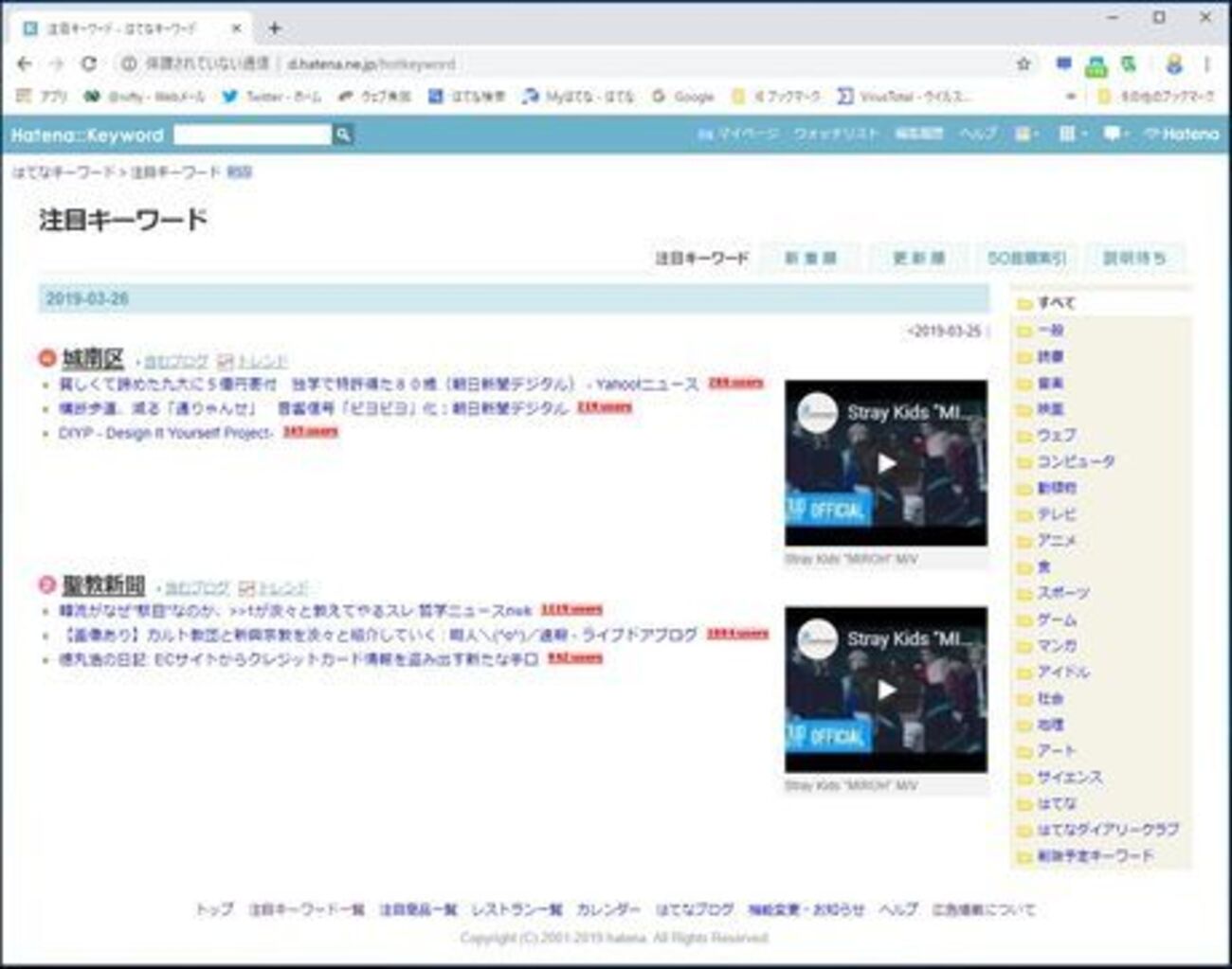Reload the page

pyautogui.click(x=88, y=63)
